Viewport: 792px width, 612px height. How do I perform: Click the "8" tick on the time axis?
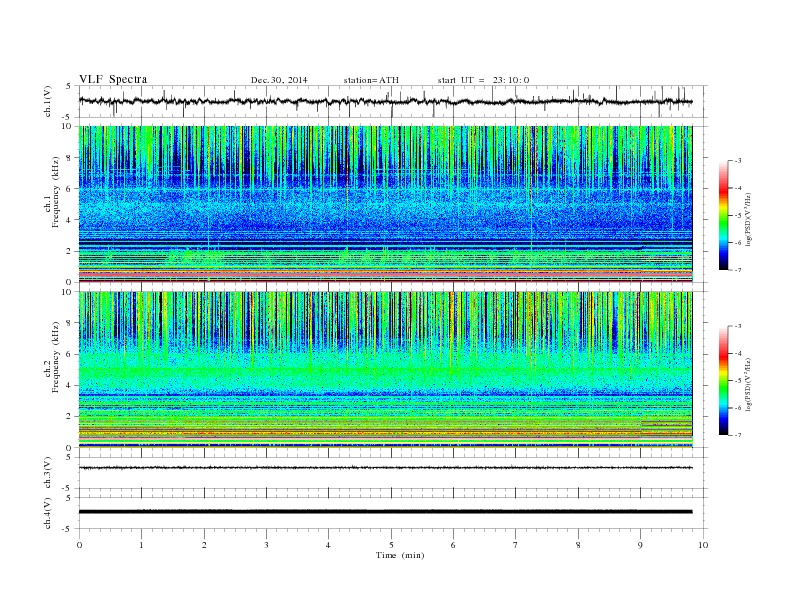coord(578,545)
